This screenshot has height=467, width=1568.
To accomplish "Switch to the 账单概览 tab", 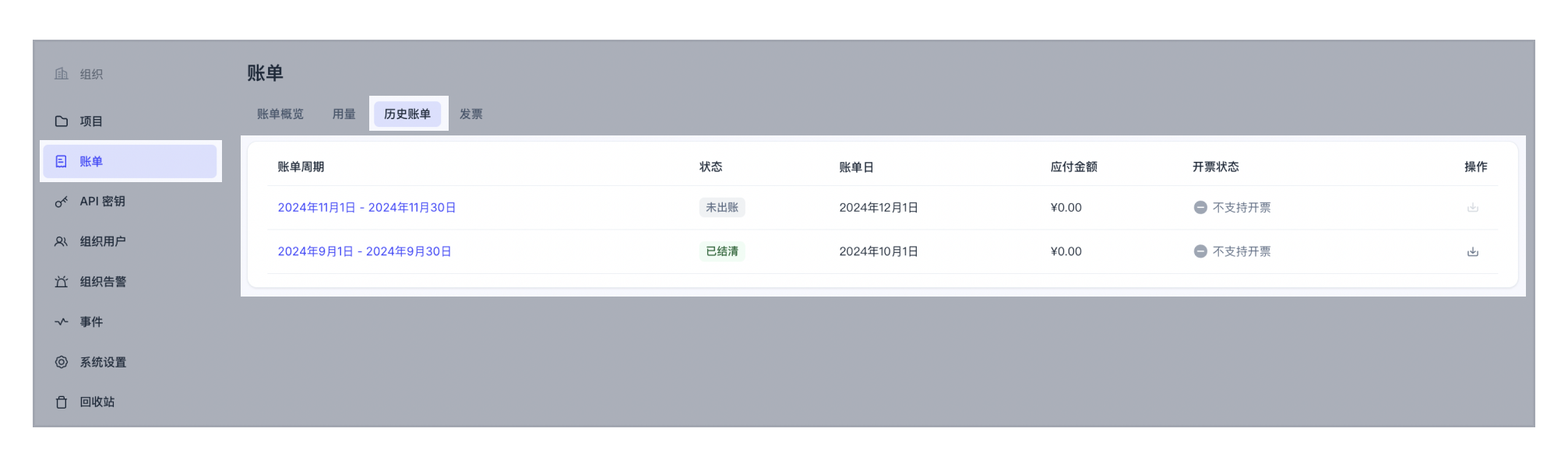I will pos(278,114).
